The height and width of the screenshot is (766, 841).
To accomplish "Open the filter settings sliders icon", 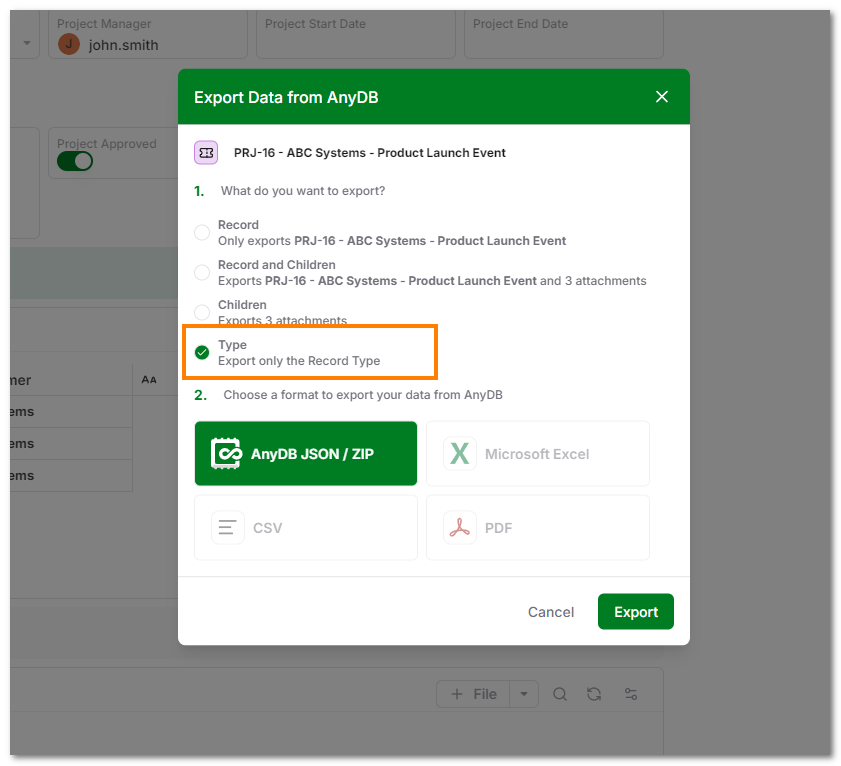I will (631, 694).
